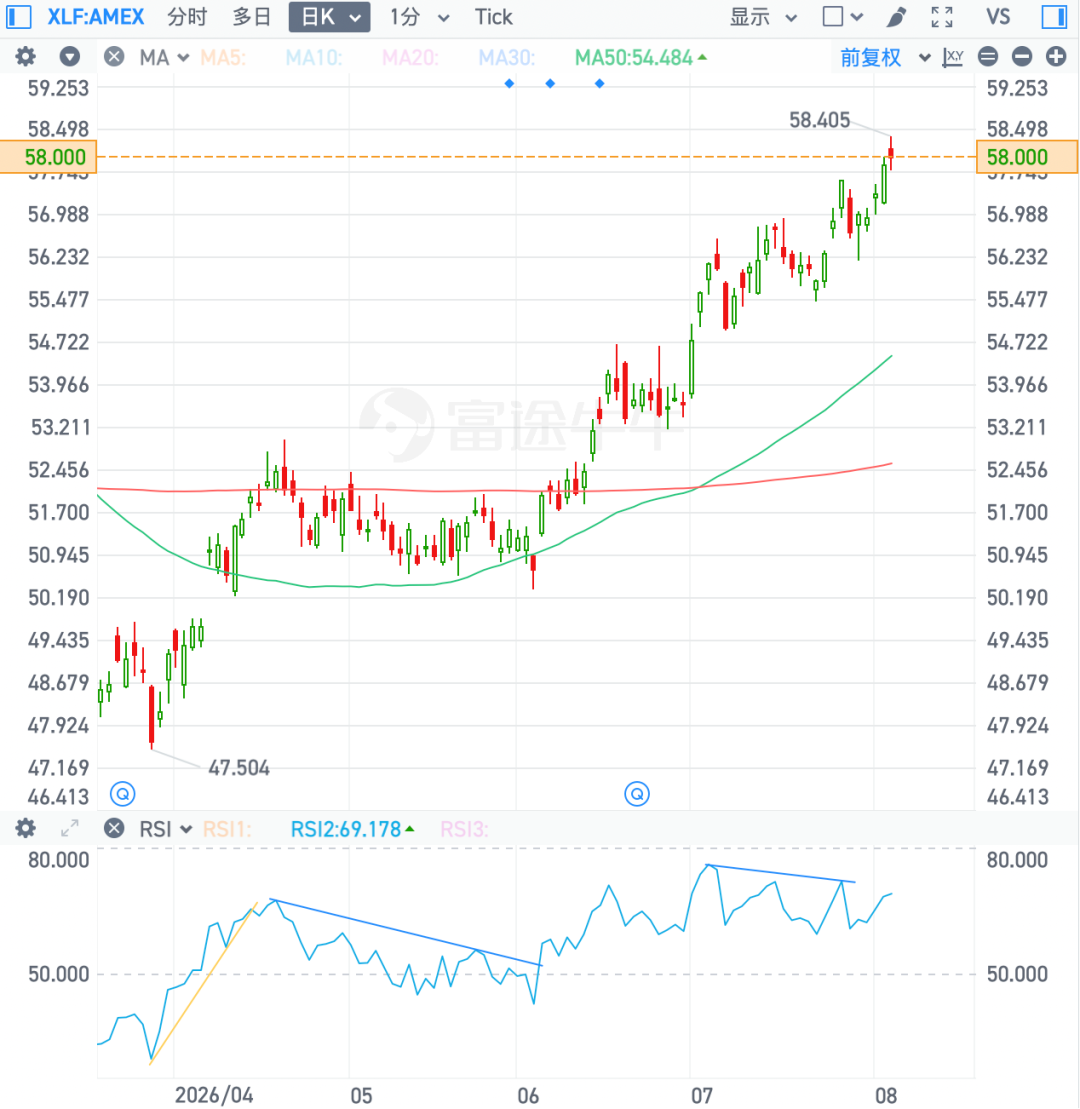Toggle the RSI2:69.178 line visibility
The height and width of the screenshot is (1109, 1080).
tap(352, 829)
